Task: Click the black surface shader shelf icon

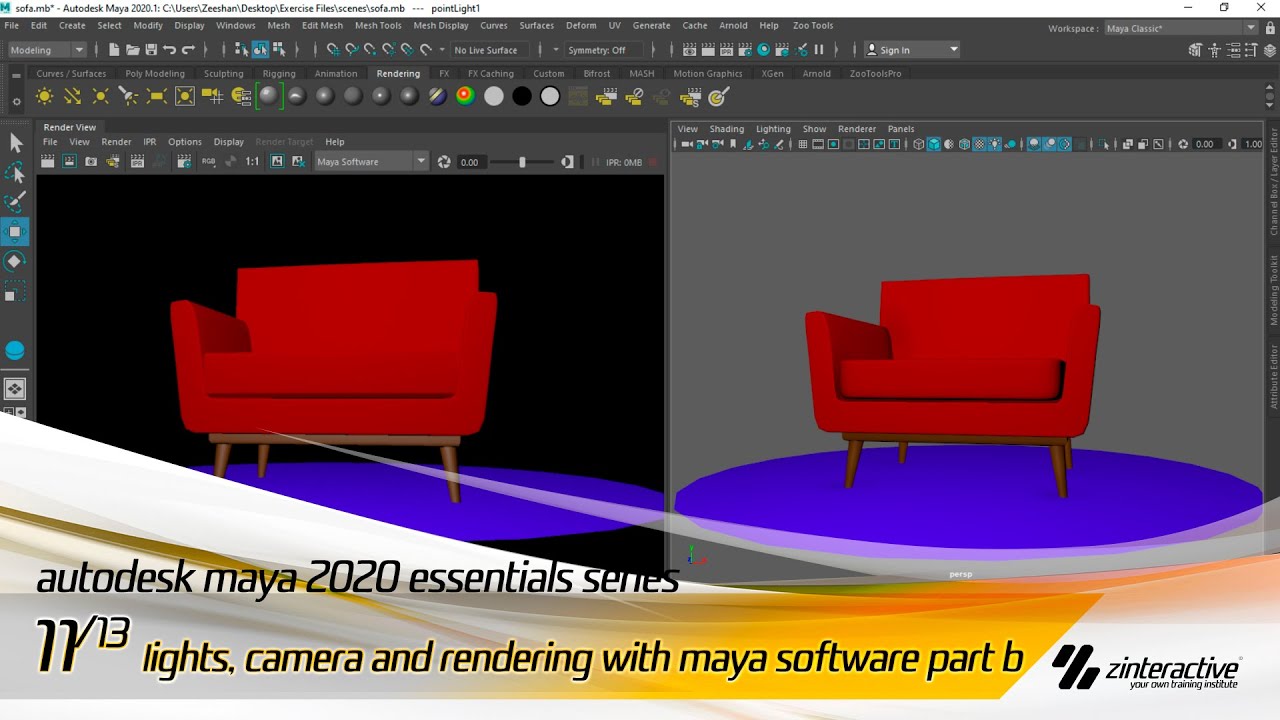Action: pyautogui.click(x=521, y=96)
